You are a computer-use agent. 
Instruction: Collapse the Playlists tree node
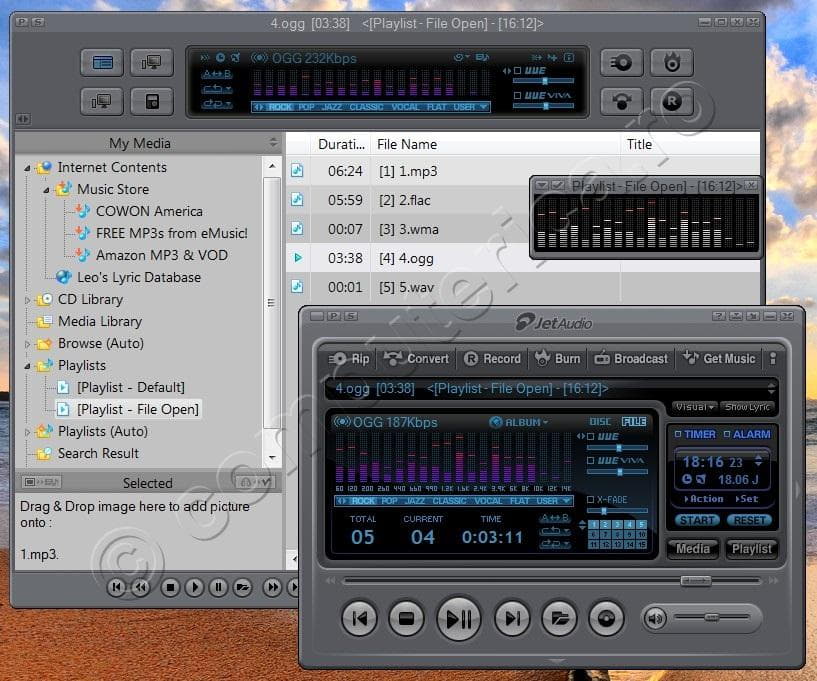[27, 366]
